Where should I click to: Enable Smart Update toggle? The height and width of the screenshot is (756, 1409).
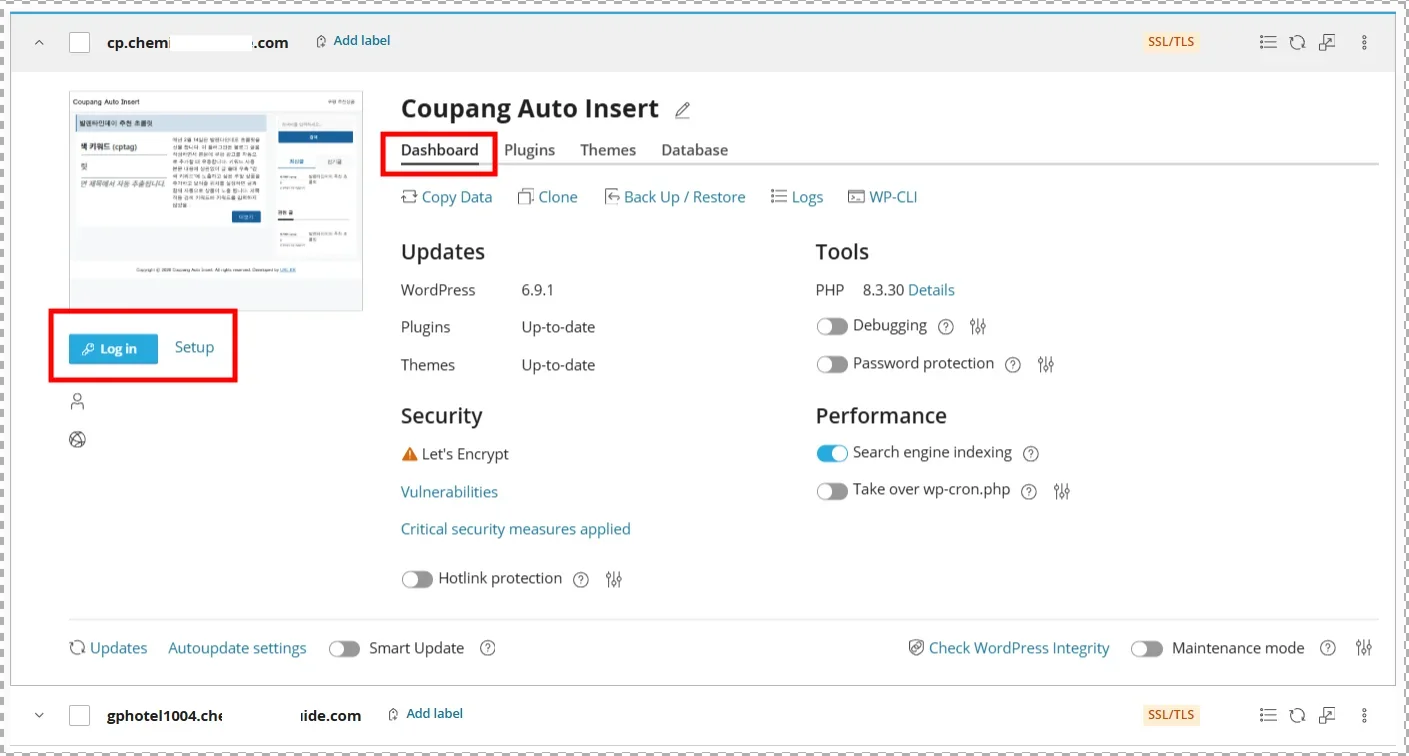click(x=344, y=648)
